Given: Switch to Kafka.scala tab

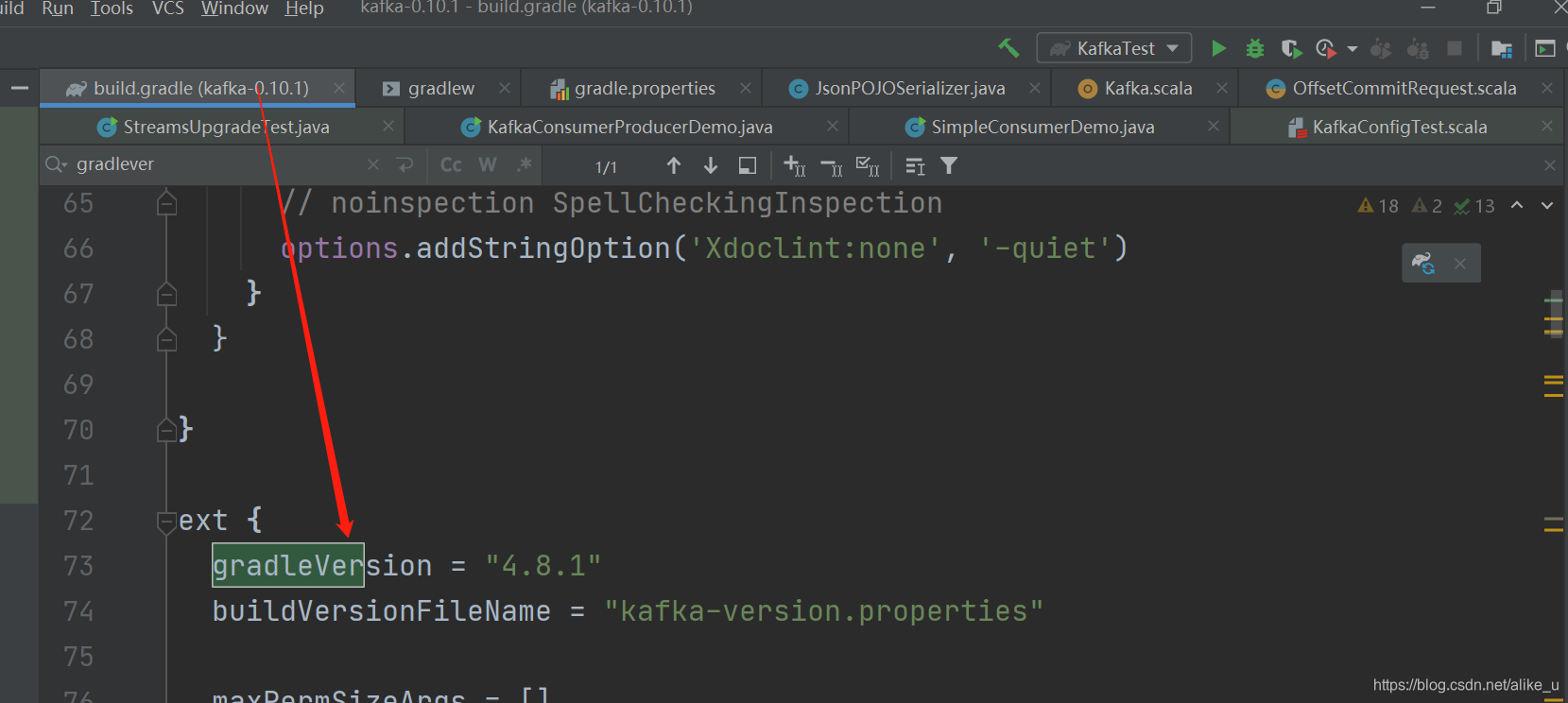Looking at the screenshot, I should coord(1147,88).
